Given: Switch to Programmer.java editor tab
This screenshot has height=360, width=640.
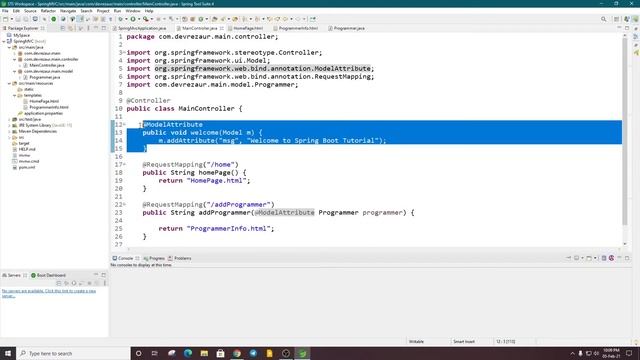Looking at the screenshot, I should 347,28.
